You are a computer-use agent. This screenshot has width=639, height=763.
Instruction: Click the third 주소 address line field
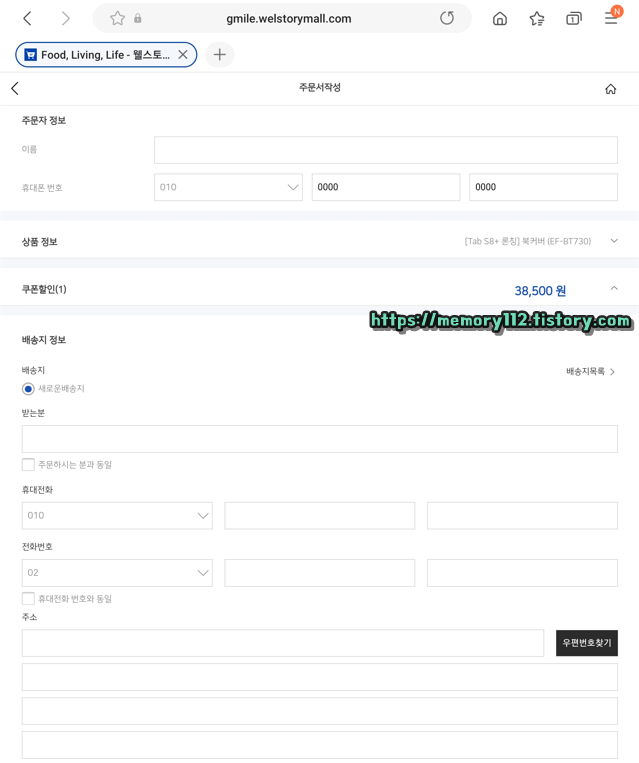tap(320, 711)
